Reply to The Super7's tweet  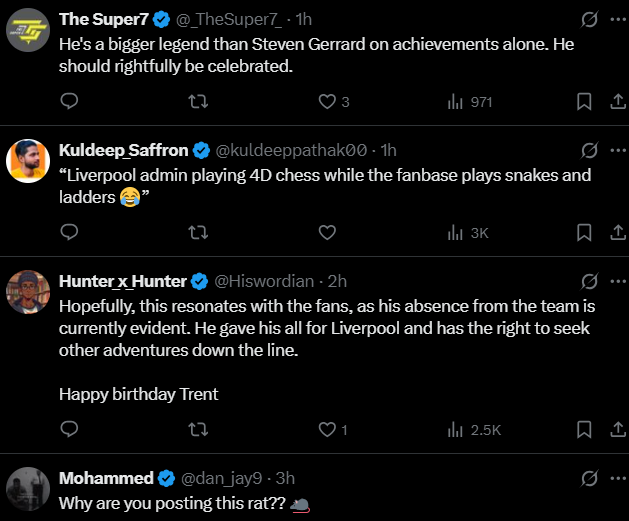[x=69, y=101]
